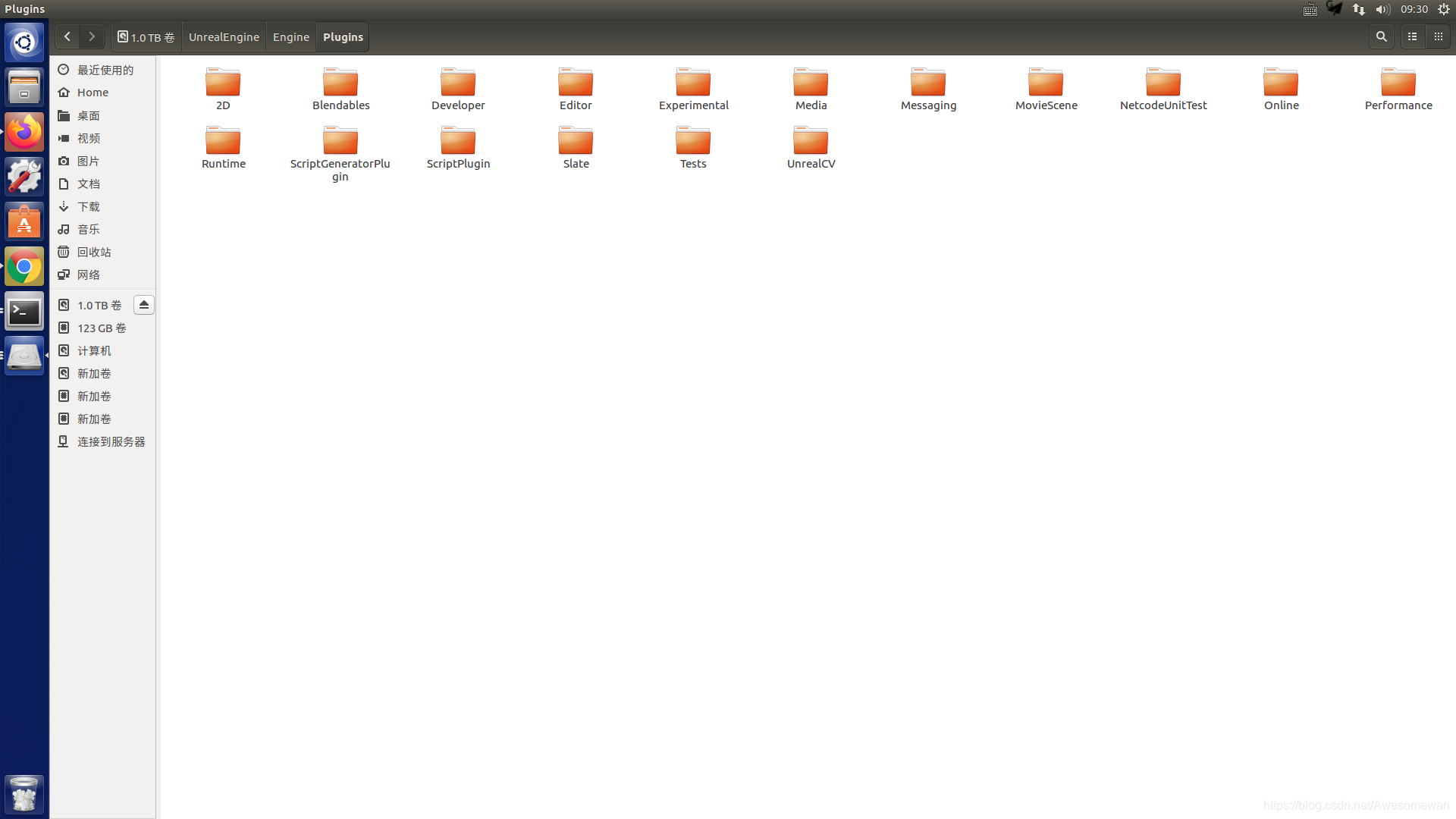Open the system settings gear menu
Screen dimensions: 1456x819
pyautogui.click(x=1444, y=9)
